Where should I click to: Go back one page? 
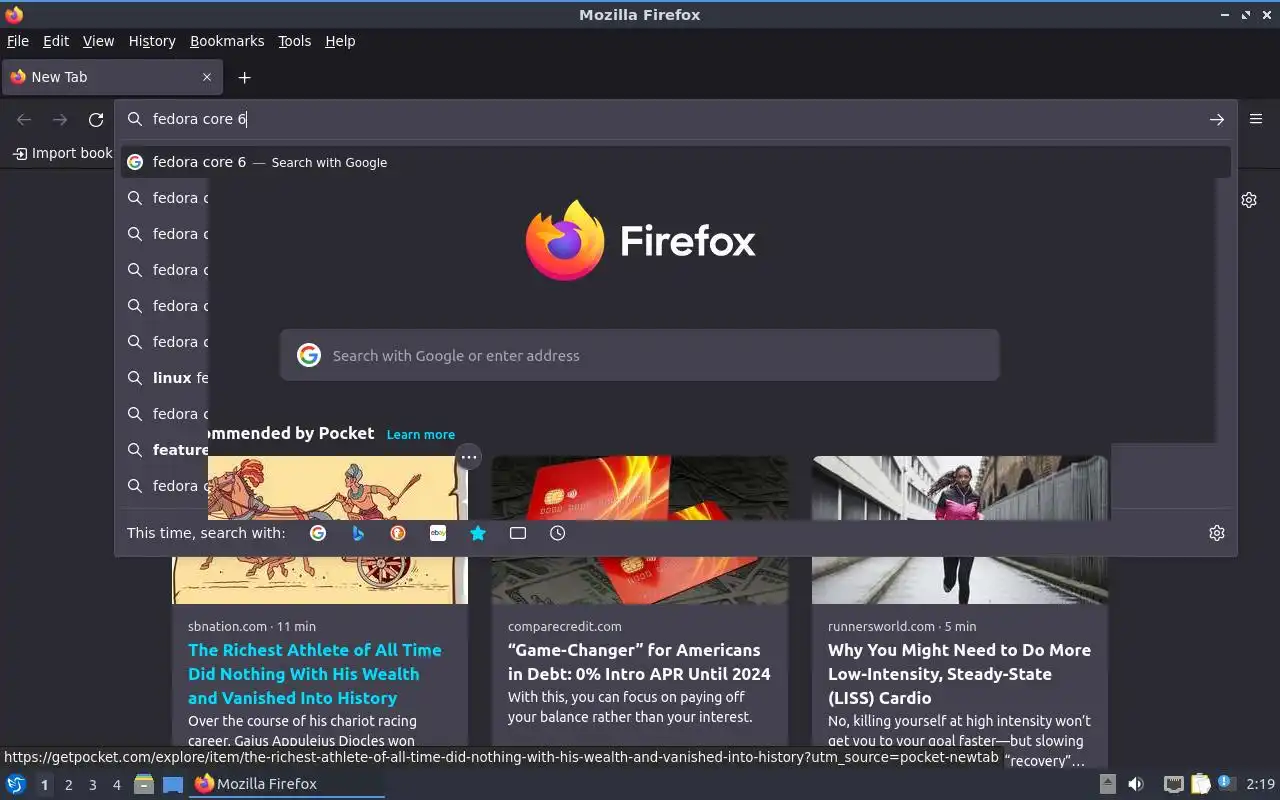[24, 119]
